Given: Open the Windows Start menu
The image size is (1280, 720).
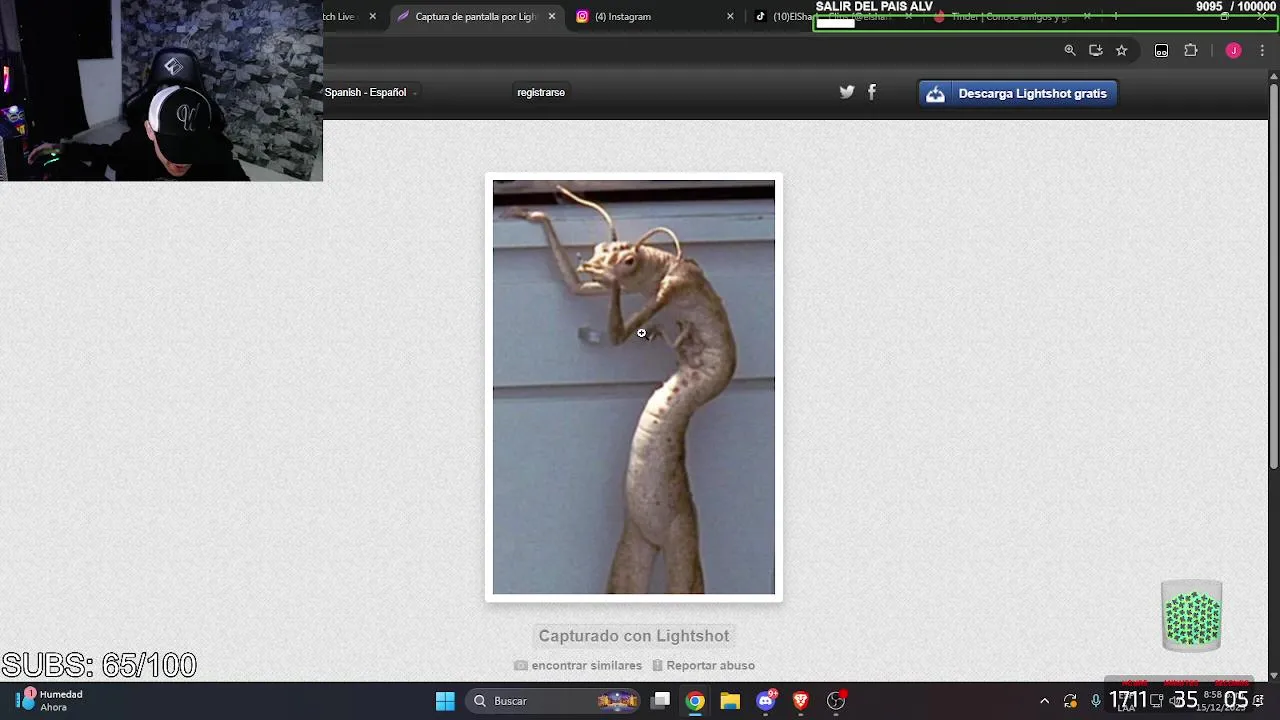Looking at the screenshot, I should pyautogui.click(x=445, y=701).
